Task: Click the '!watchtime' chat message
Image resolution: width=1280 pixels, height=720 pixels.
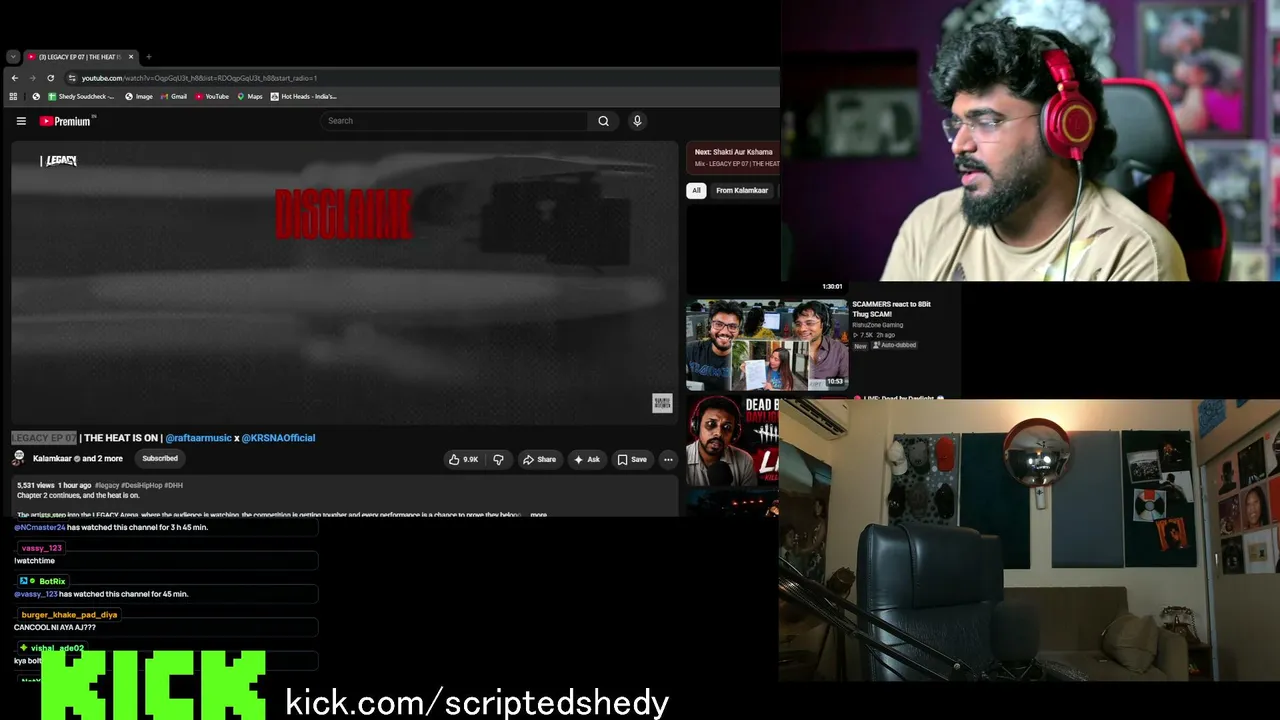Action: (x=34, y=561)
